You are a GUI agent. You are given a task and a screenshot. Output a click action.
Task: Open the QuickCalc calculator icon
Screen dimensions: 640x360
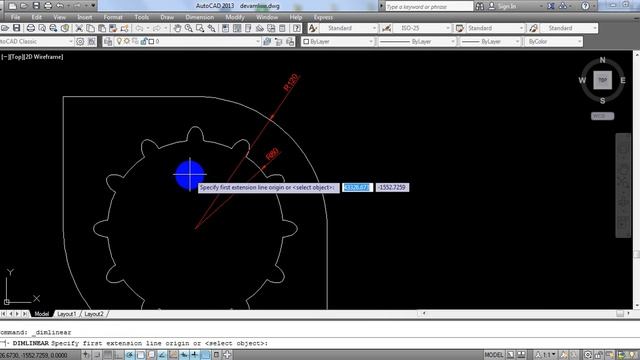click(282, 28)
